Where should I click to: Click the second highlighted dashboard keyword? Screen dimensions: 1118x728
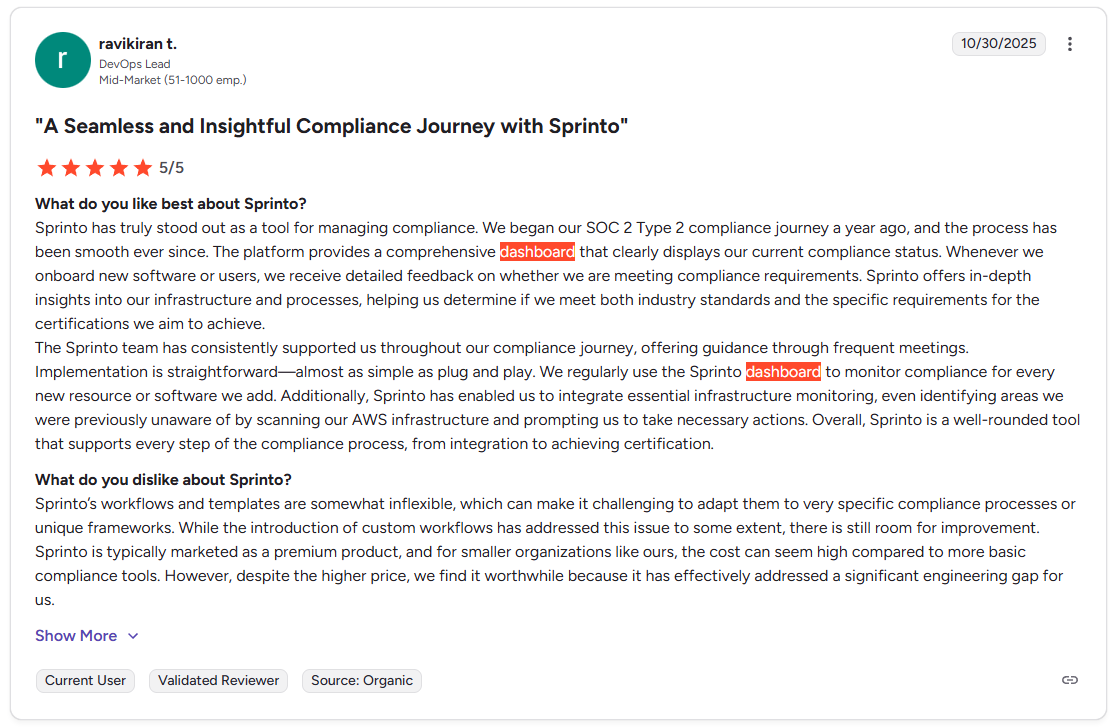784,371
